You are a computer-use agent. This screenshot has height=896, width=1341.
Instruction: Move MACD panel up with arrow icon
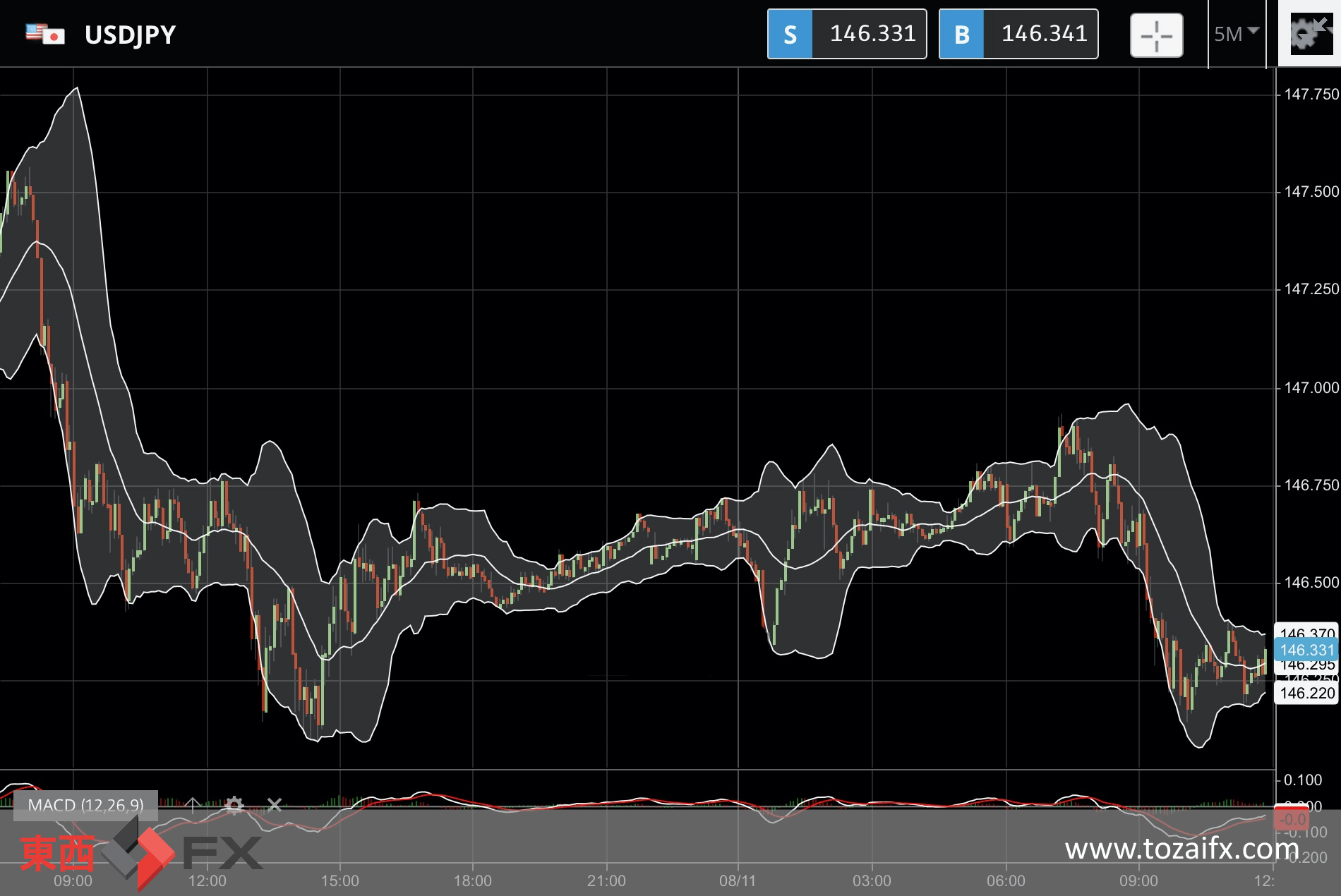(x=192, y=805)
